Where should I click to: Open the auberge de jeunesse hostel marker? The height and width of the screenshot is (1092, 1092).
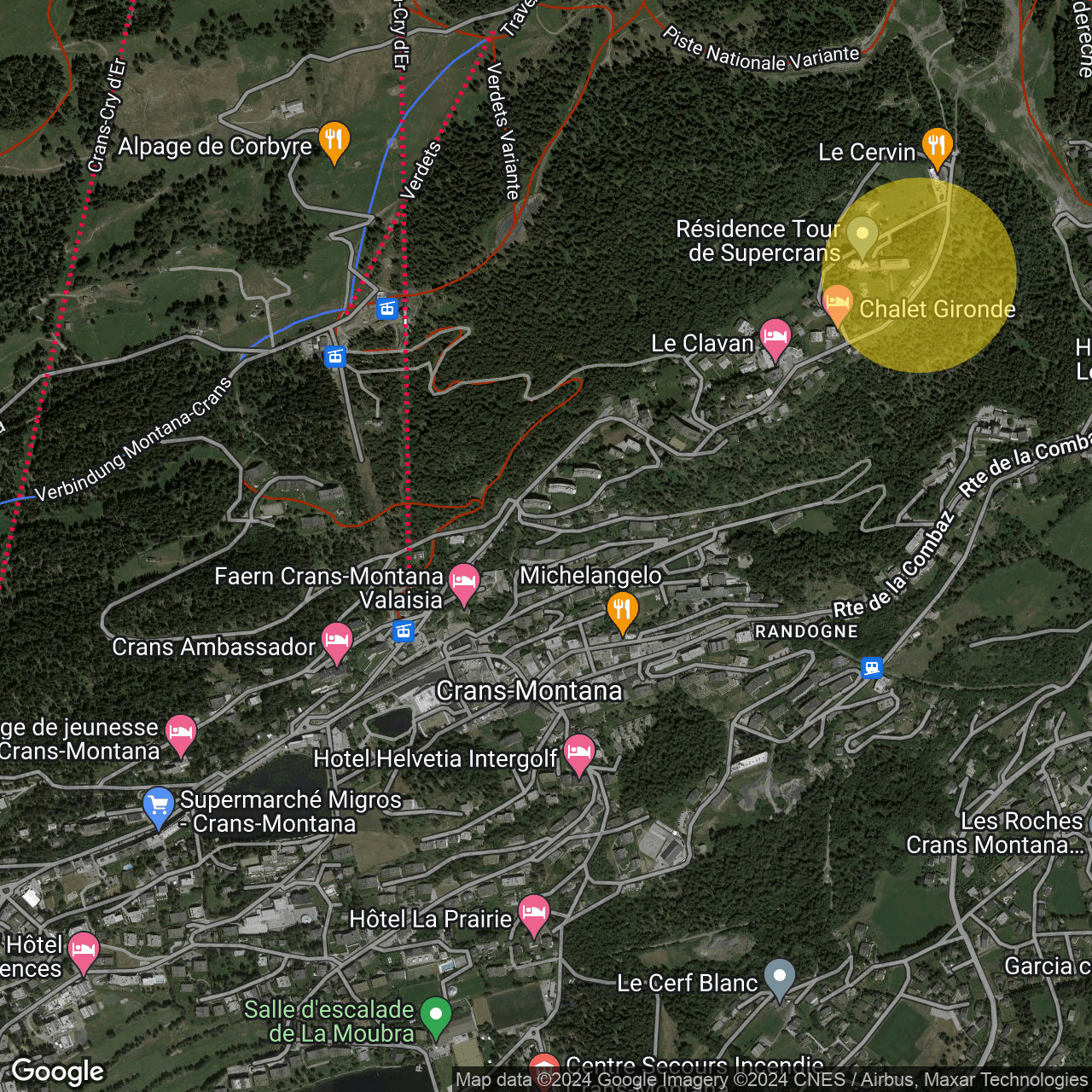coord(181,734)
